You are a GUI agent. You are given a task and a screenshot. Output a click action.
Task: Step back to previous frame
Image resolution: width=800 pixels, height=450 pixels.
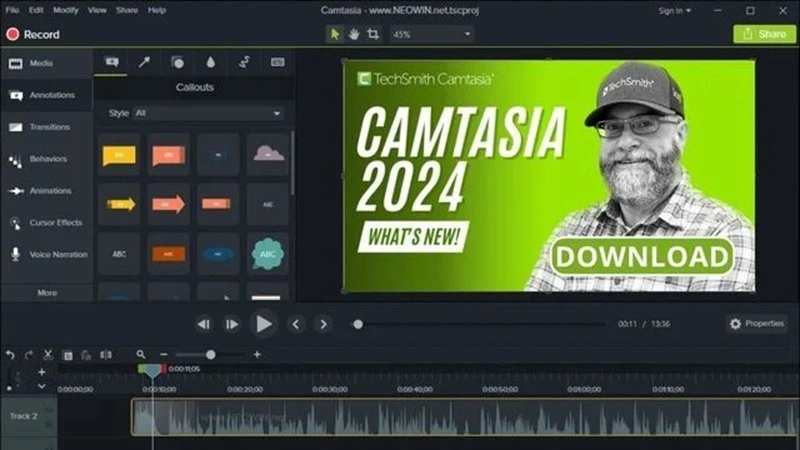(x=203, y=324)
